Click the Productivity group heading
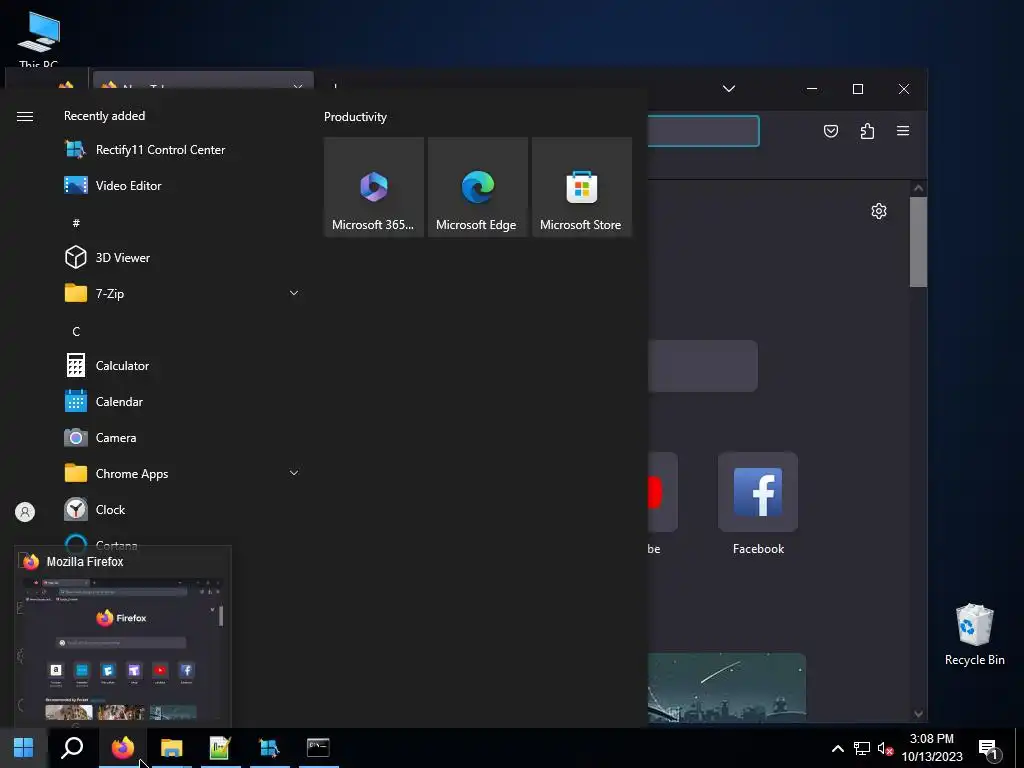The width and height of the screenshot is (1024, 768). click(x=355, y=117)
